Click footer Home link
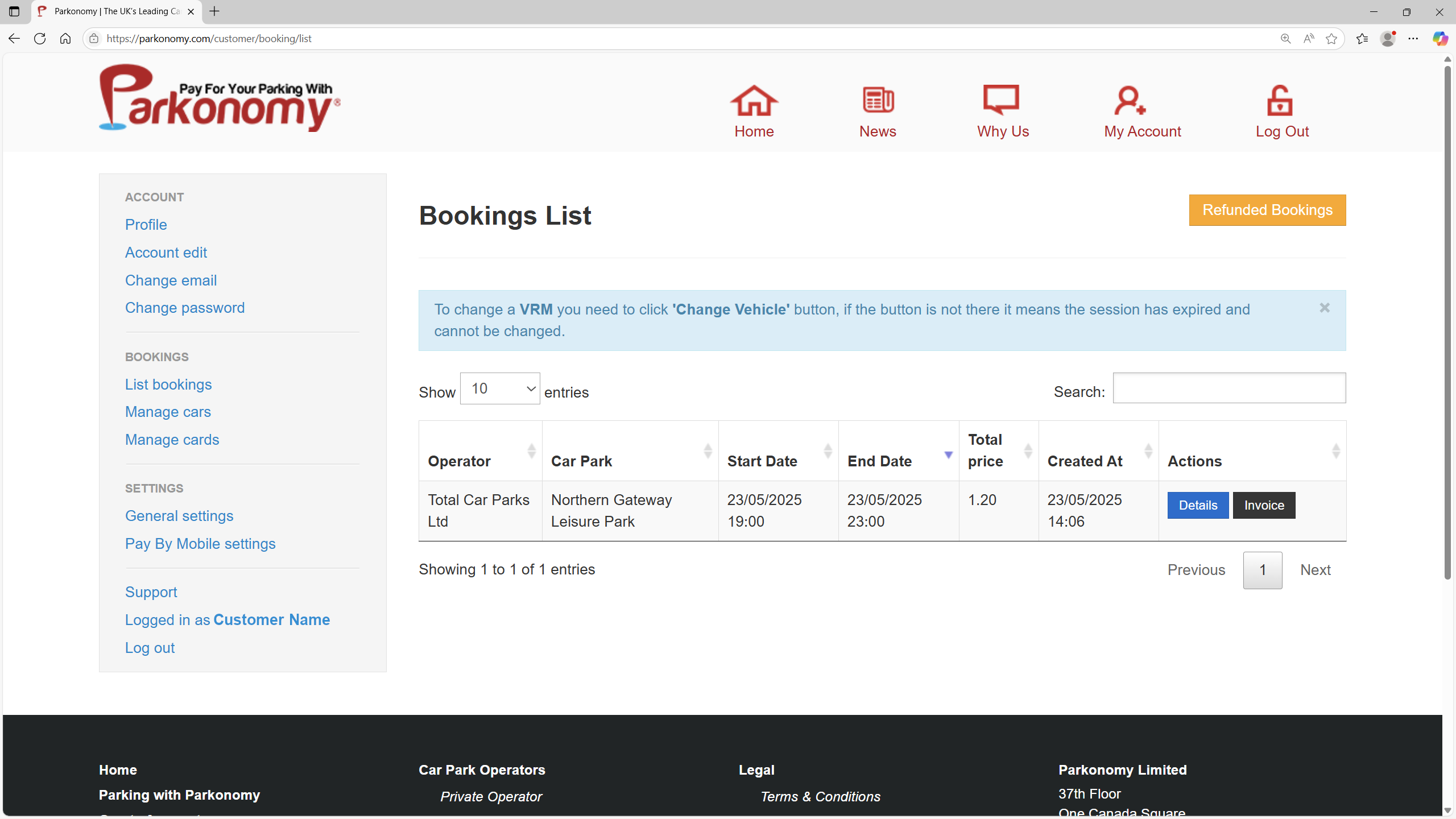This screenshot has height=819, width=1456. tap(118, 770)
